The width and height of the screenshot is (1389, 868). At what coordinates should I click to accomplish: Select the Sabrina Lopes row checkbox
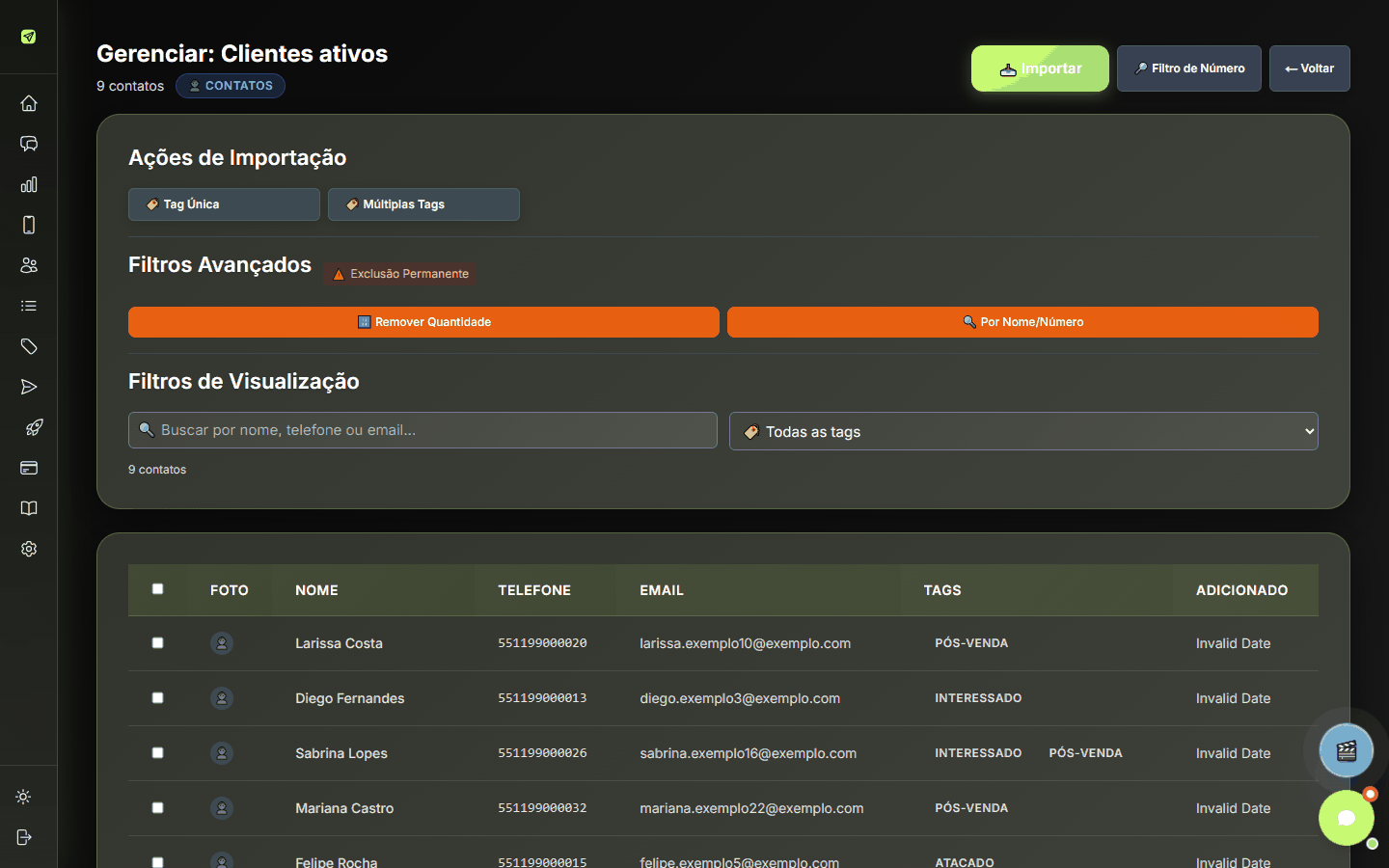(x=157, y=753)
